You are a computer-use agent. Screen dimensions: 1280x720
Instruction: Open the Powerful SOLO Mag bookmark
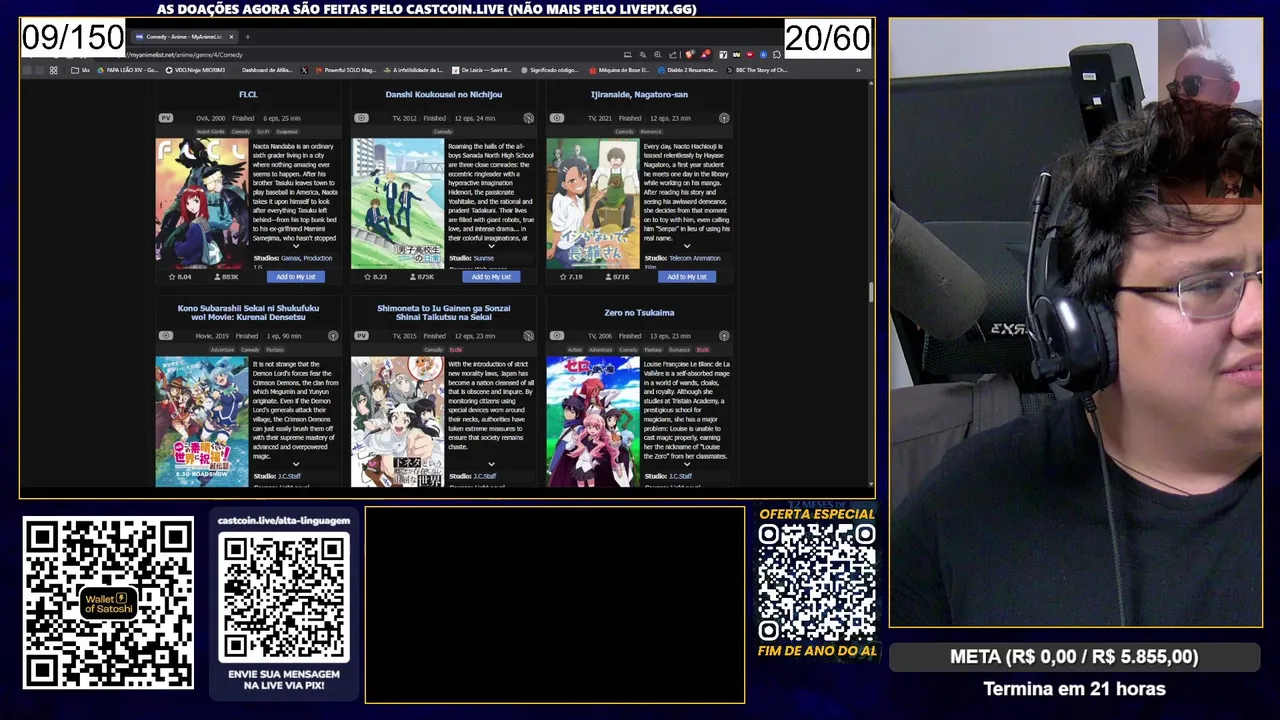345,70
